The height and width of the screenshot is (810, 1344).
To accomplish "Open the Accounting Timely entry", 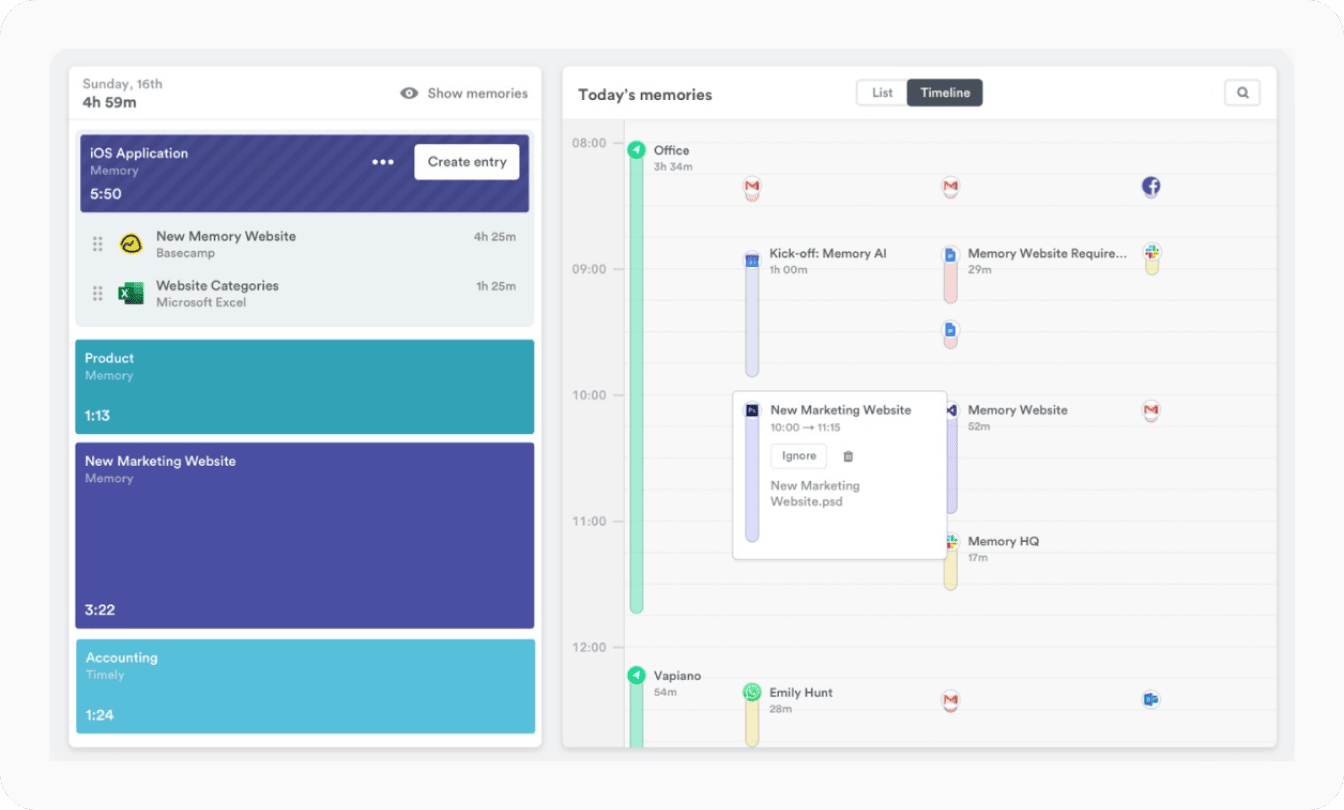I will (x=304, y=686).
